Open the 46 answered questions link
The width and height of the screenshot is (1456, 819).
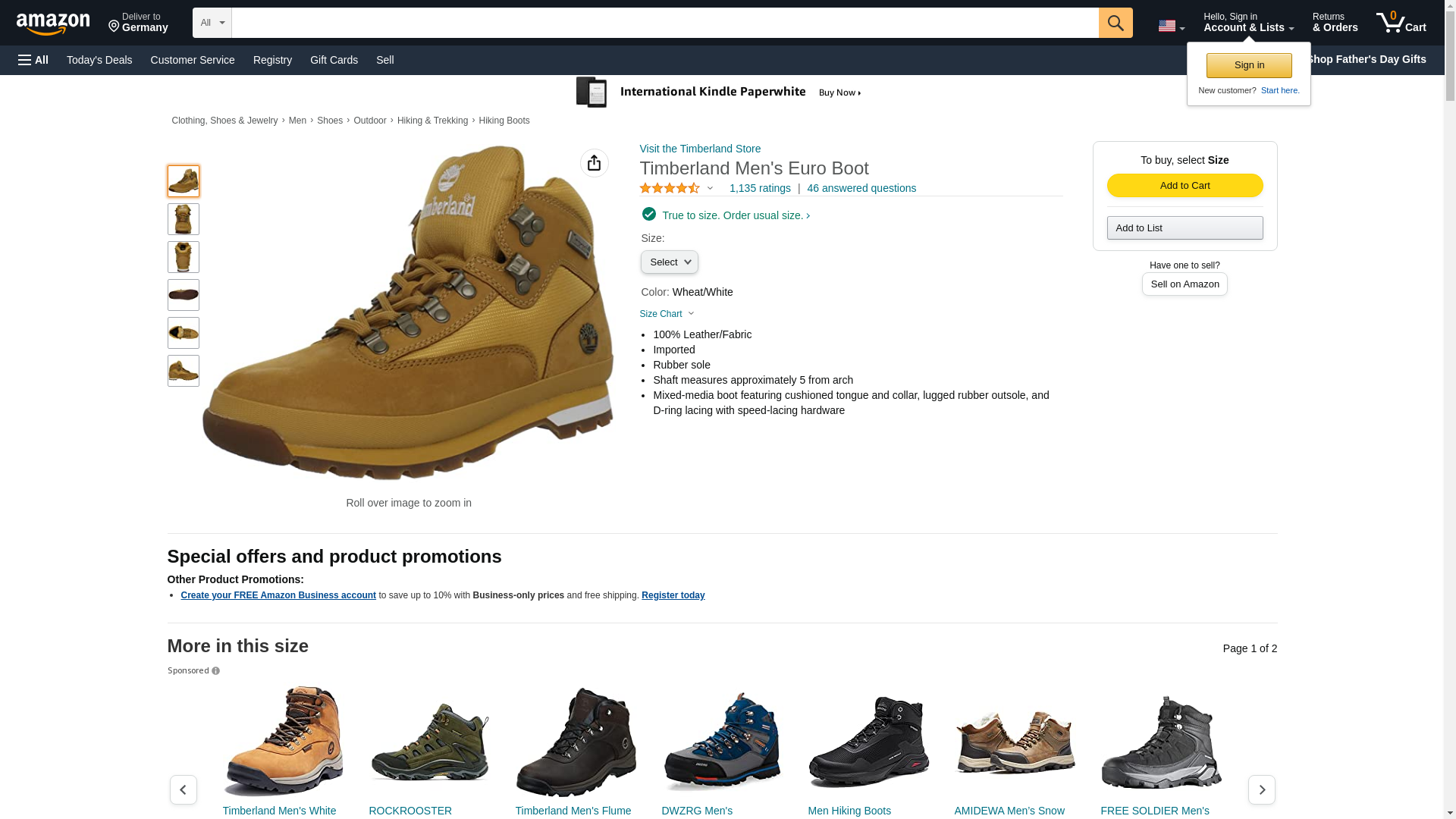point(861,188)
